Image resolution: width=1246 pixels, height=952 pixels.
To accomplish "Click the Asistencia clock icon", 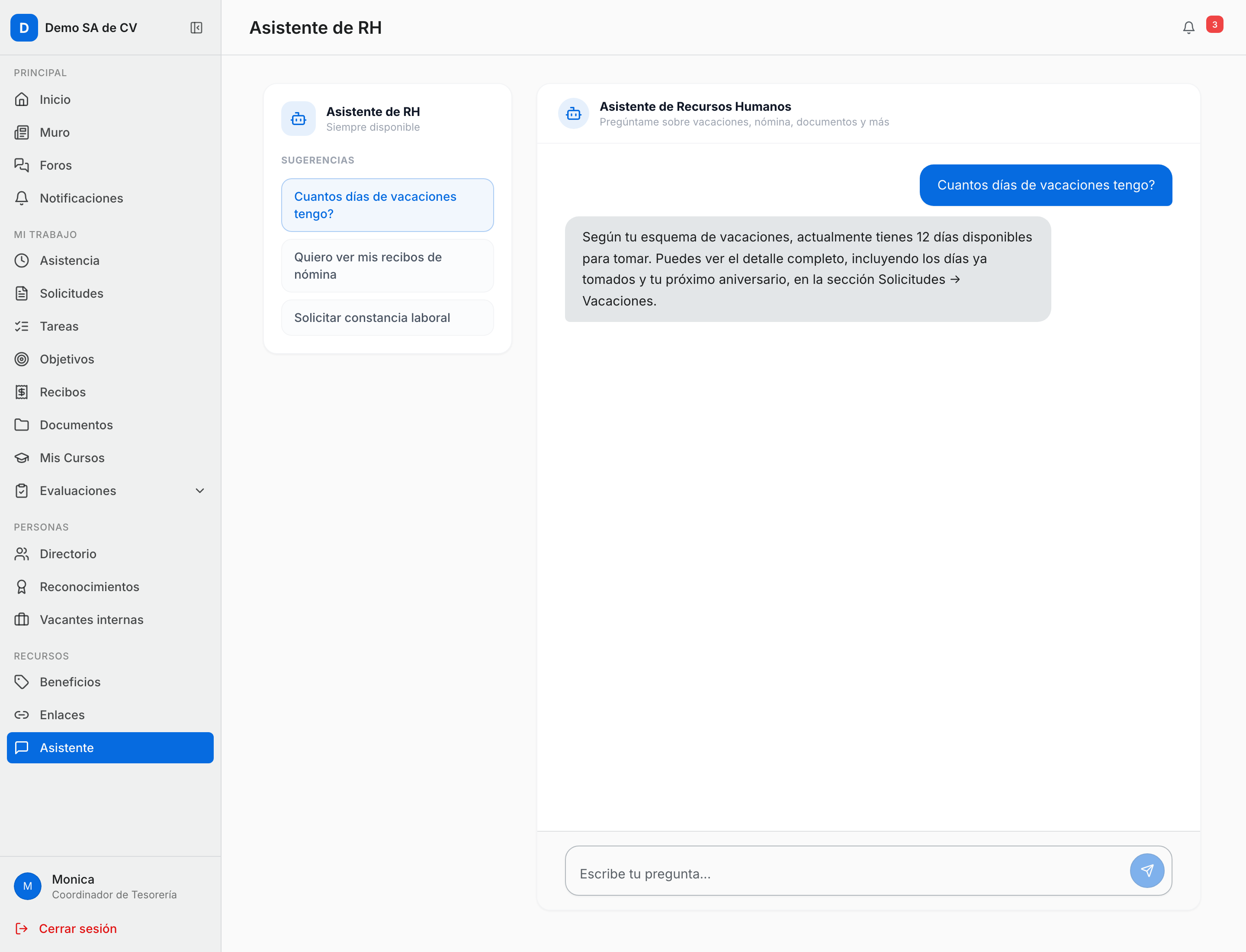I will click(x=22, y=260).
